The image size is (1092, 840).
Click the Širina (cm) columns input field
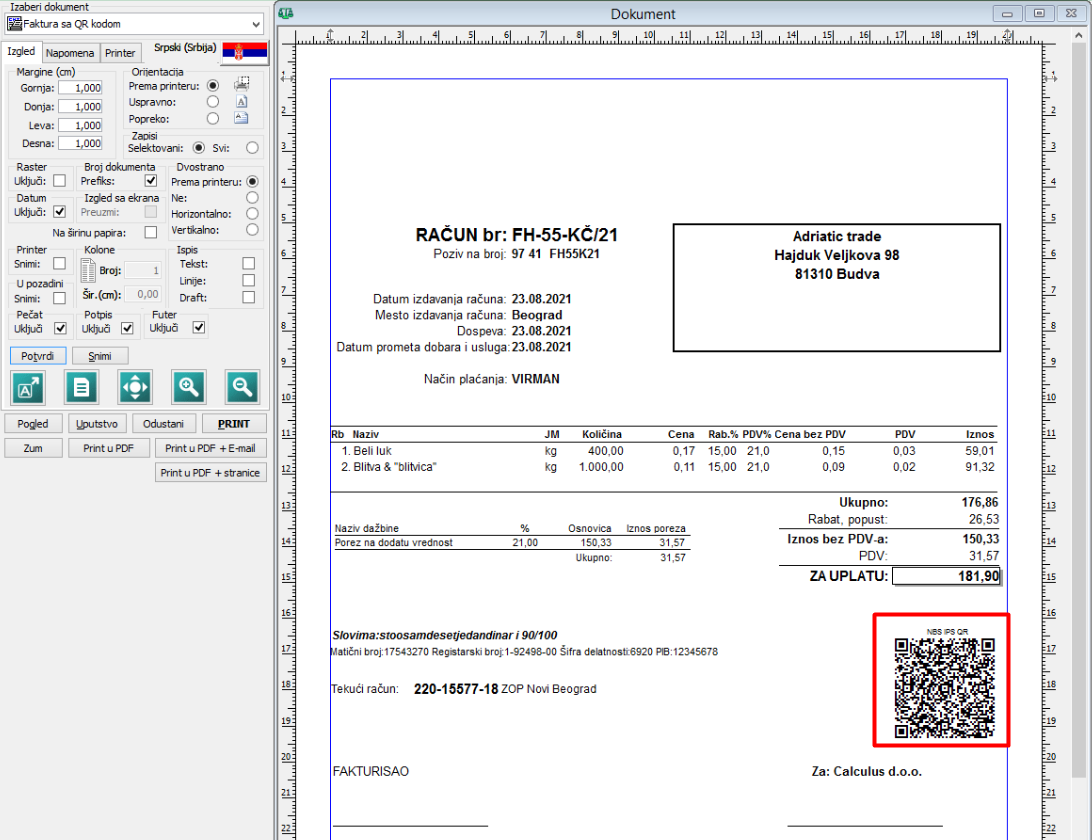coord(143,295)
